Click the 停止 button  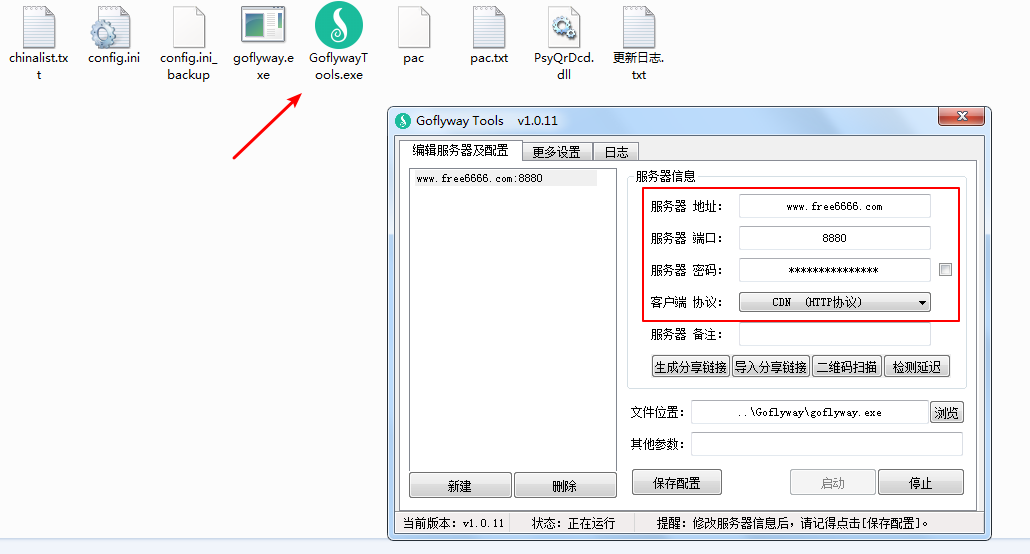tap(920, 483)
